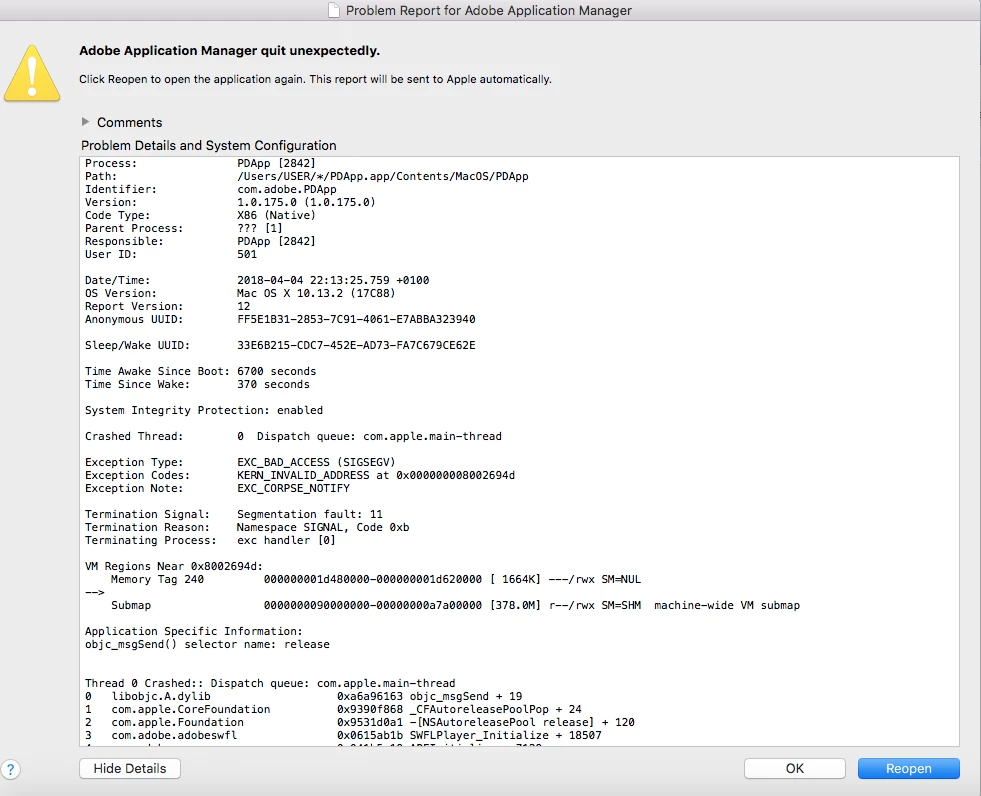The width and height of the screenshot is (981, 796).
Task: Click 'Namespace SIGNAL, Code 0xb' reason
Action: (x=323, y=527)
